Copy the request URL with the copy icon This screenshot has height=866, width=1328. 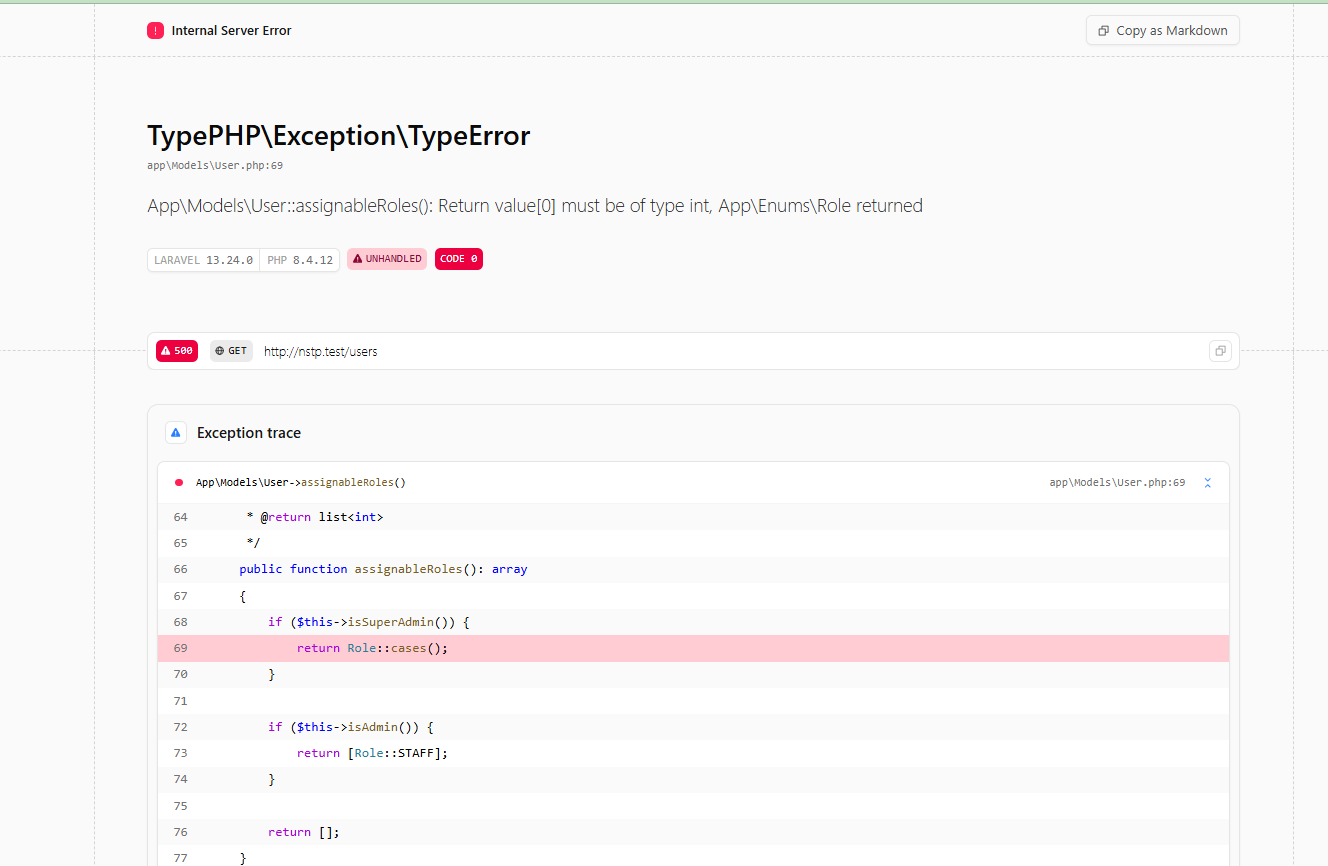tap(1220, 351)
